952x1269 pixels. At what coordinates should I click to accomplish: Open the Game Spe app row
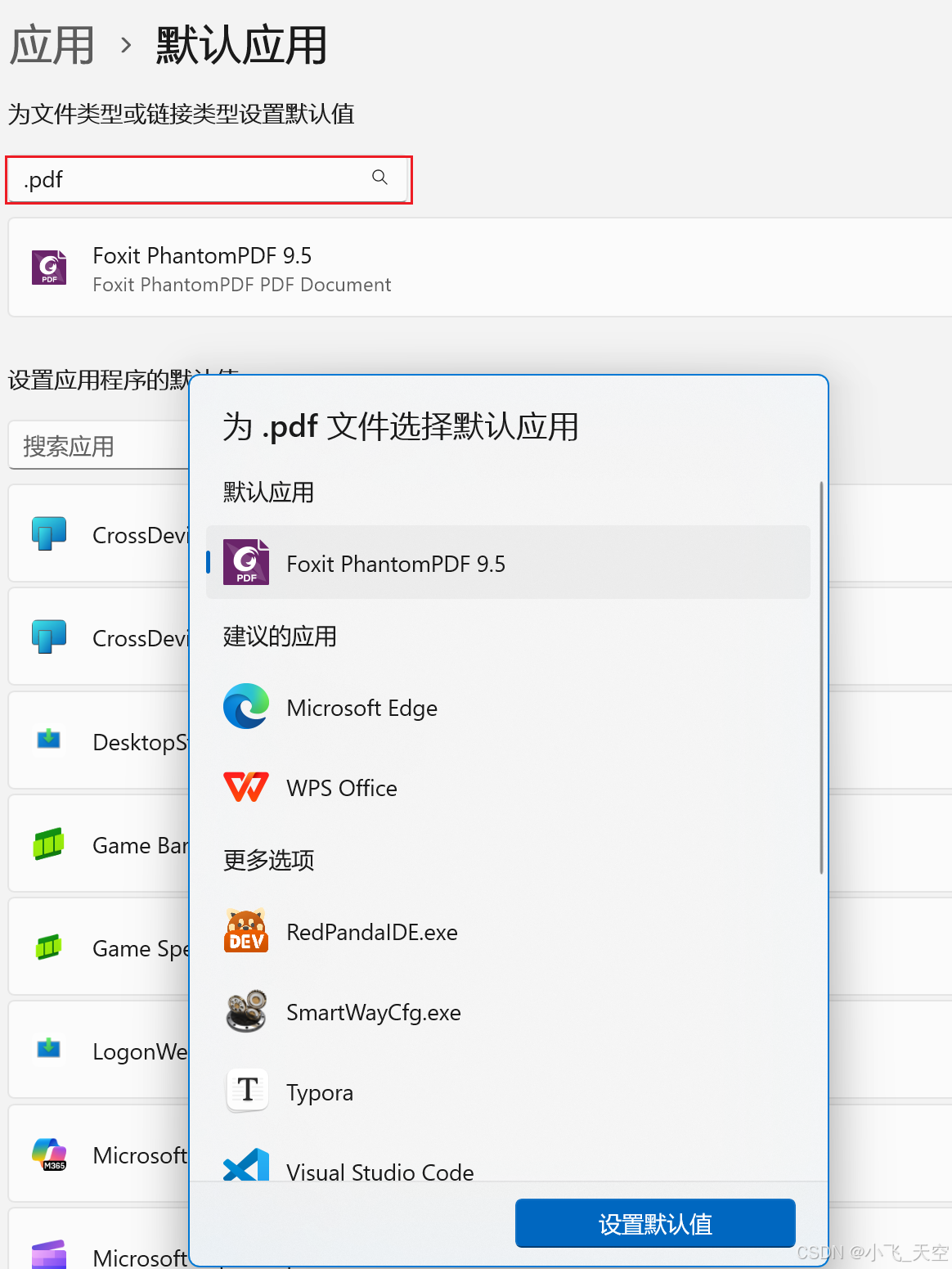pyautogui.click(x=99, y=947)
